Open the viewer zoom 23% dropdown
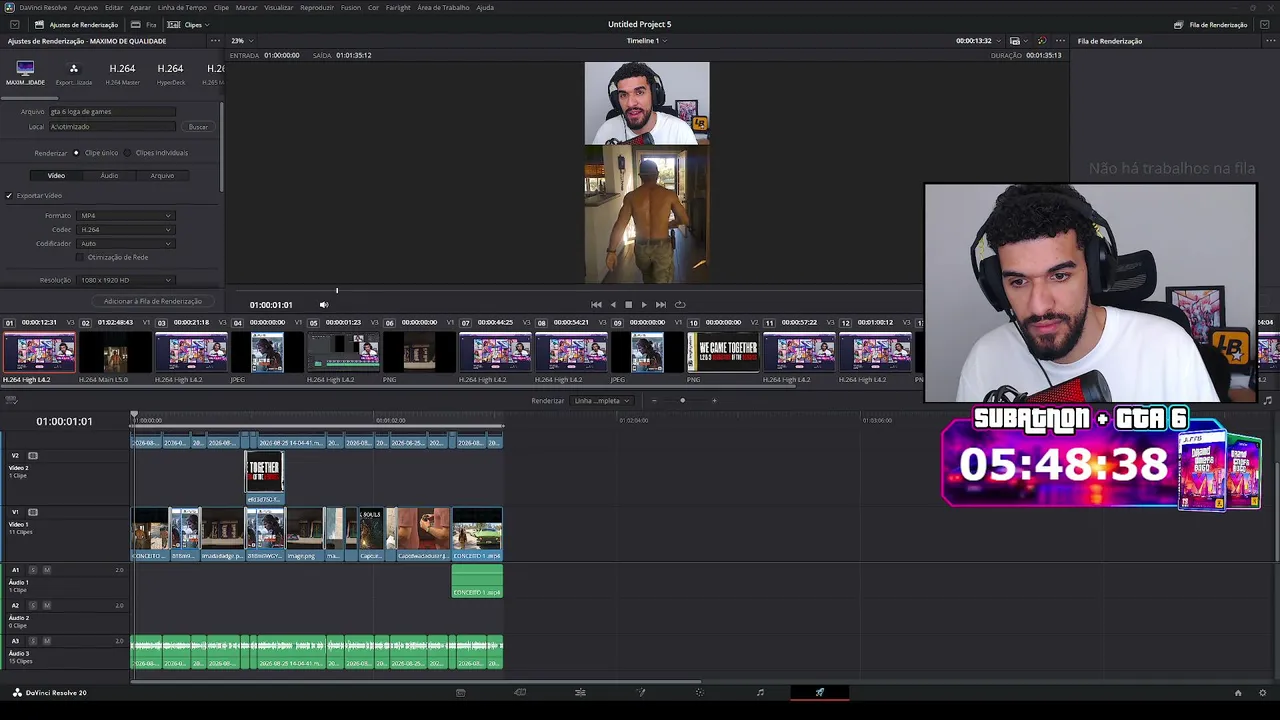1280x720 pixels. pos(242,41)
